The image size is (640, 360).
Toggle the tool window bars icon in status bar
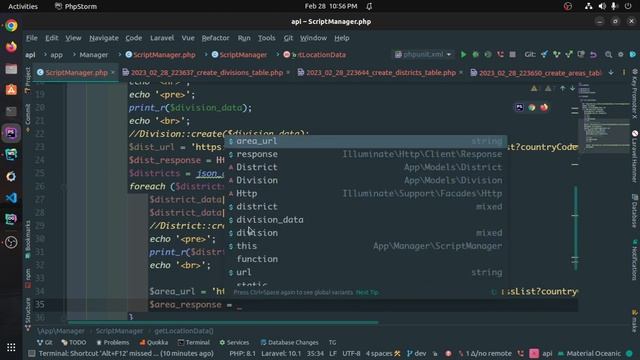[31, 353]
